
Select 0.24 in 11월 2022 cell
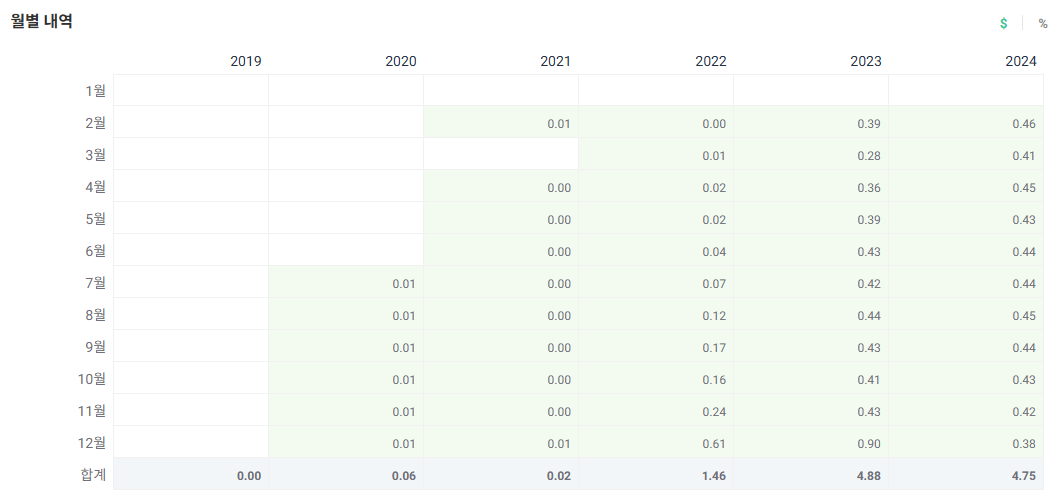pos(714,412)
